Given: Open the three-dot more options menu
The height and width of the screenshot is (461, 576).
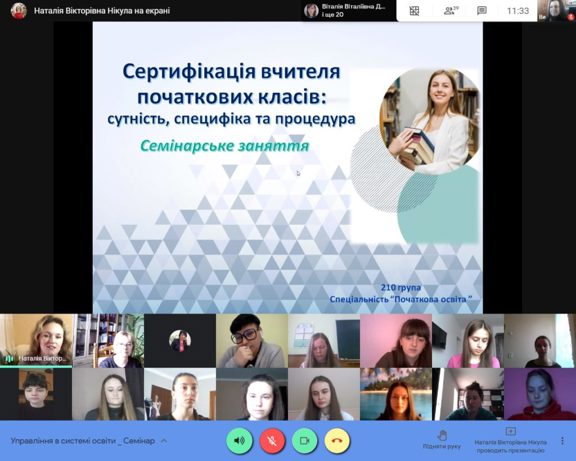Looking at the screenshot, I should click(x=562, y=440).
